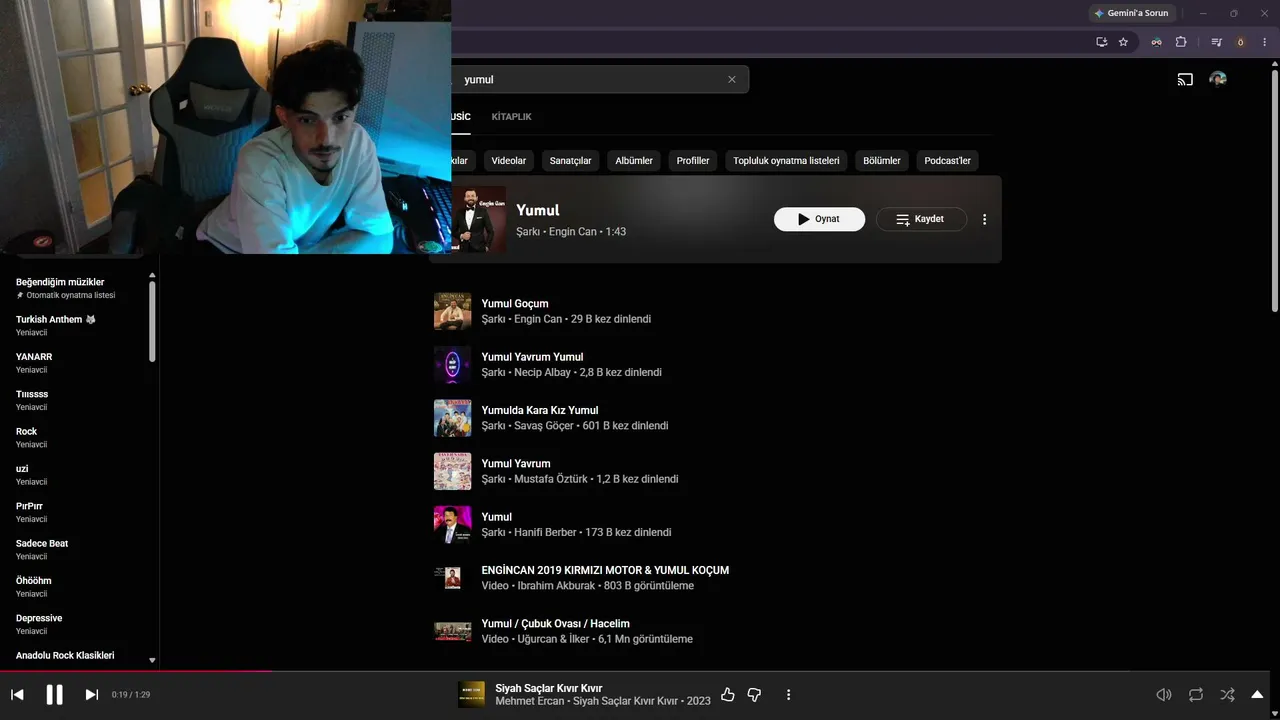Open the three-dot menu on the Yumul card

[984, 219]
